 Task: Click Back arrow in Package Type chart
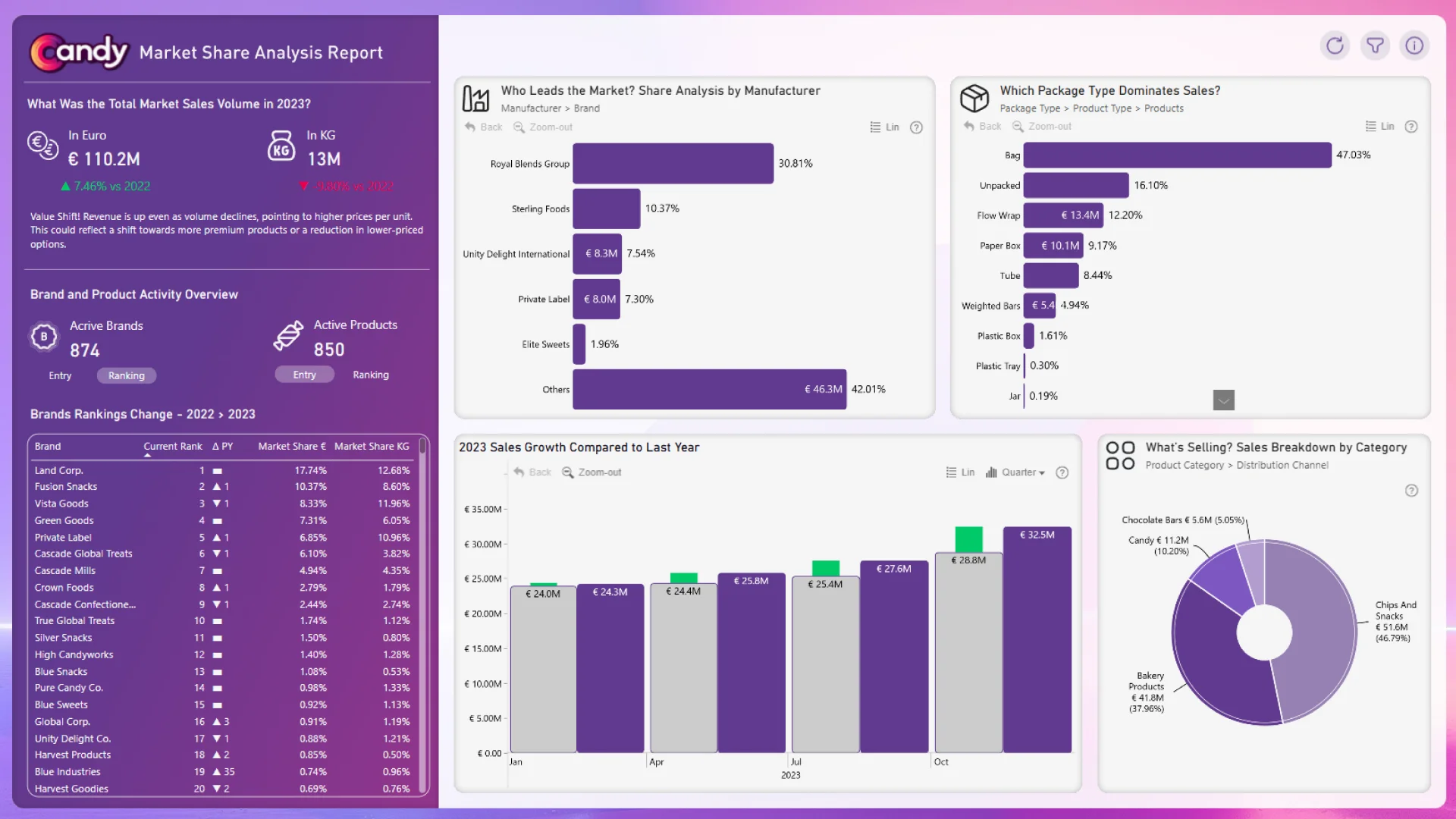pyautogui.click(x=982, y=127)
